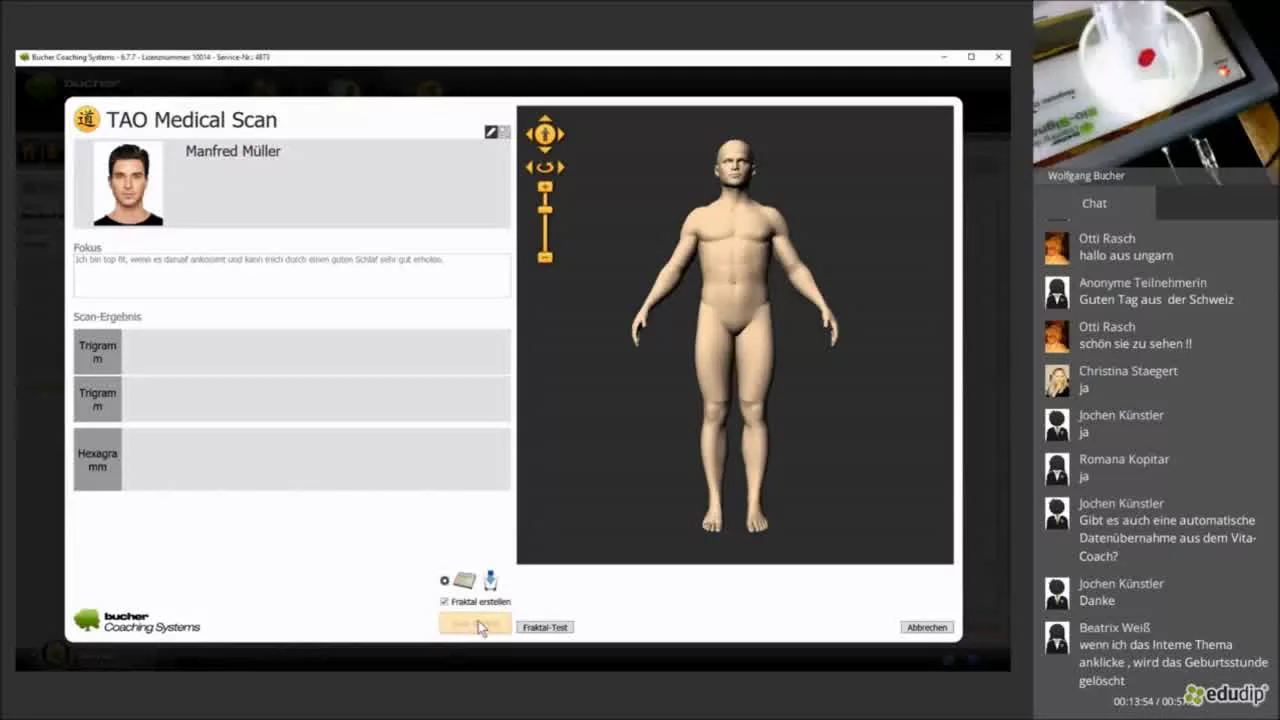This screenshot has height=720, width=1280.
Task: Click the client name 'Manfred Müller'
Action: (x=233, y=151)
